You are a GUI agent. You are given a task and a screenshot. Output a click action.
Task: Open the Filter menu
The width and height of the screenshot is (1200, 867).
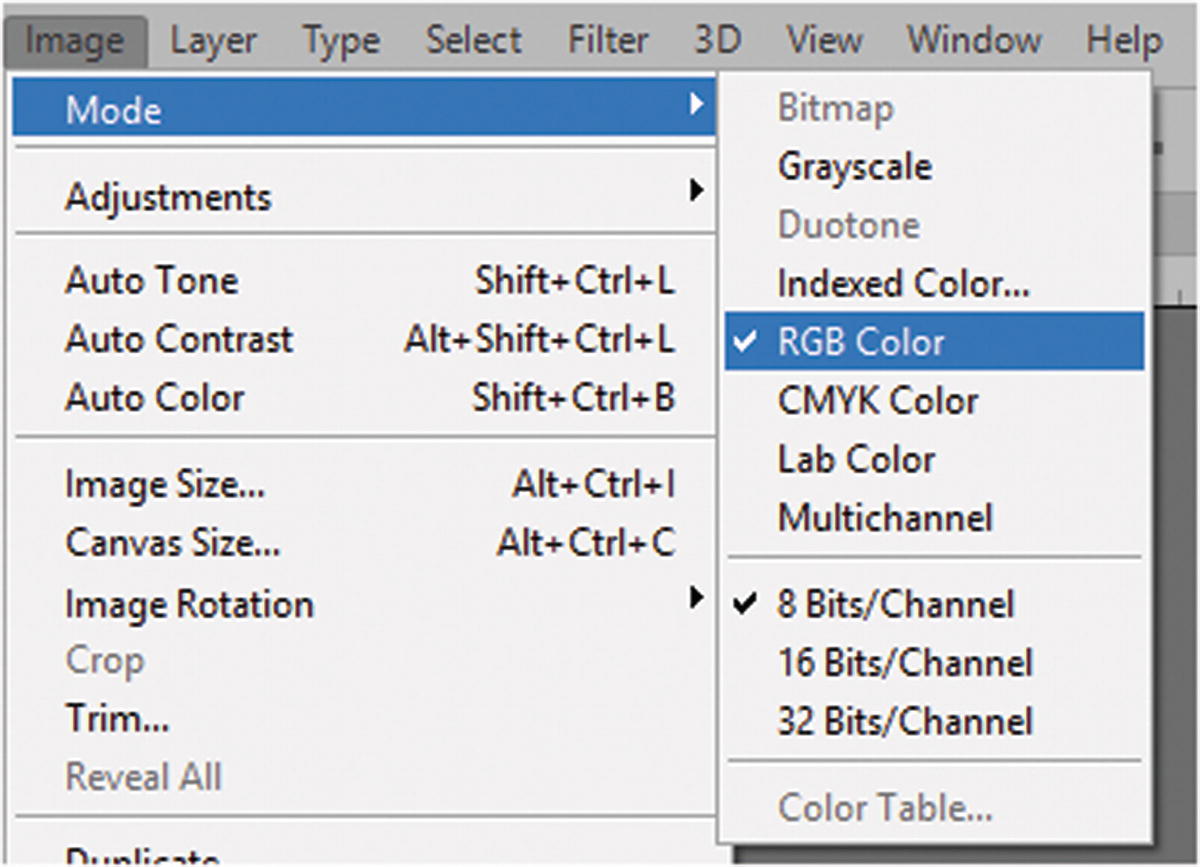[609, 41]
